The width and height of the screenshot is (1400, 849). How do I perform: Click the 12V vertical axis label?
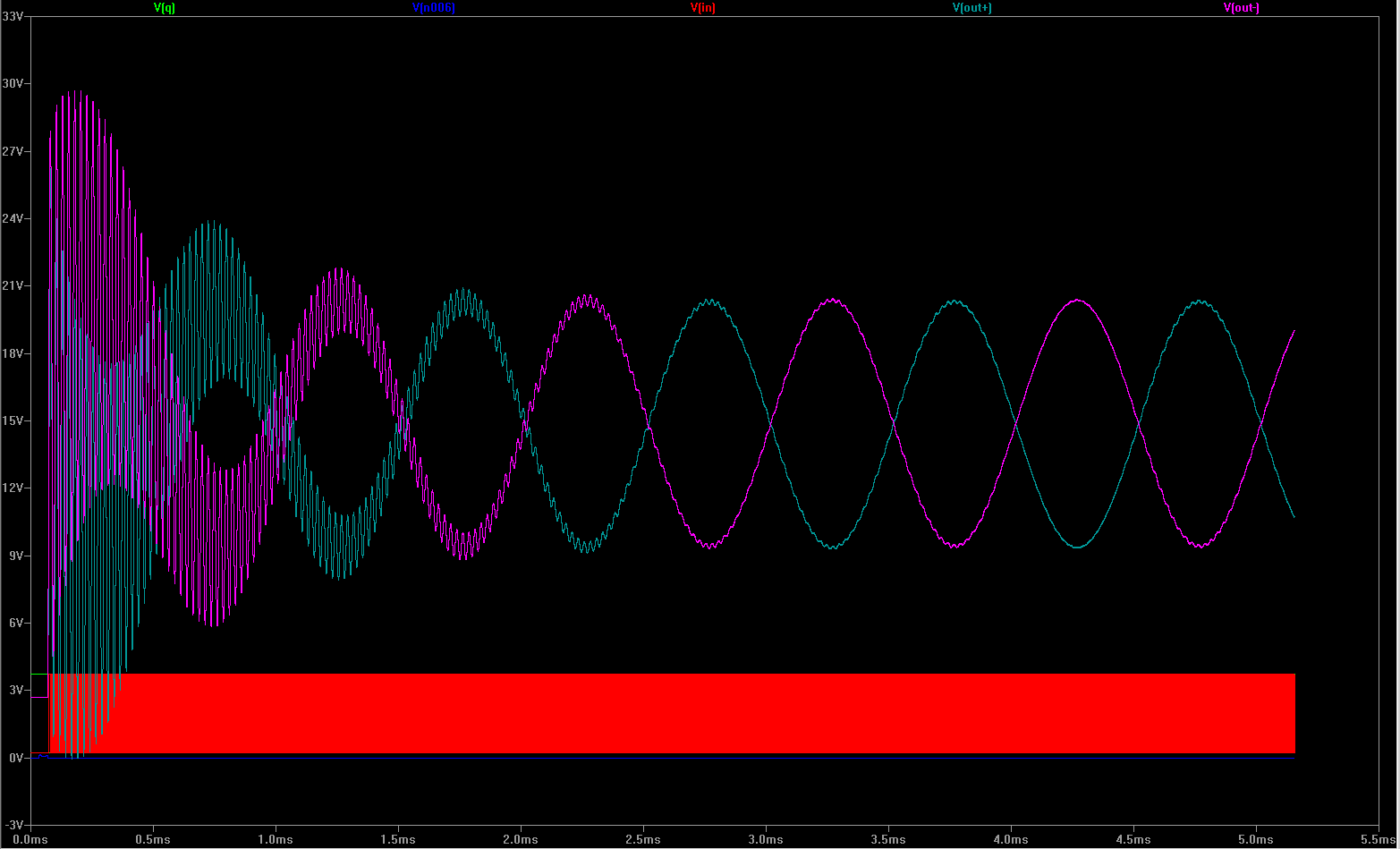pos(13,488)
